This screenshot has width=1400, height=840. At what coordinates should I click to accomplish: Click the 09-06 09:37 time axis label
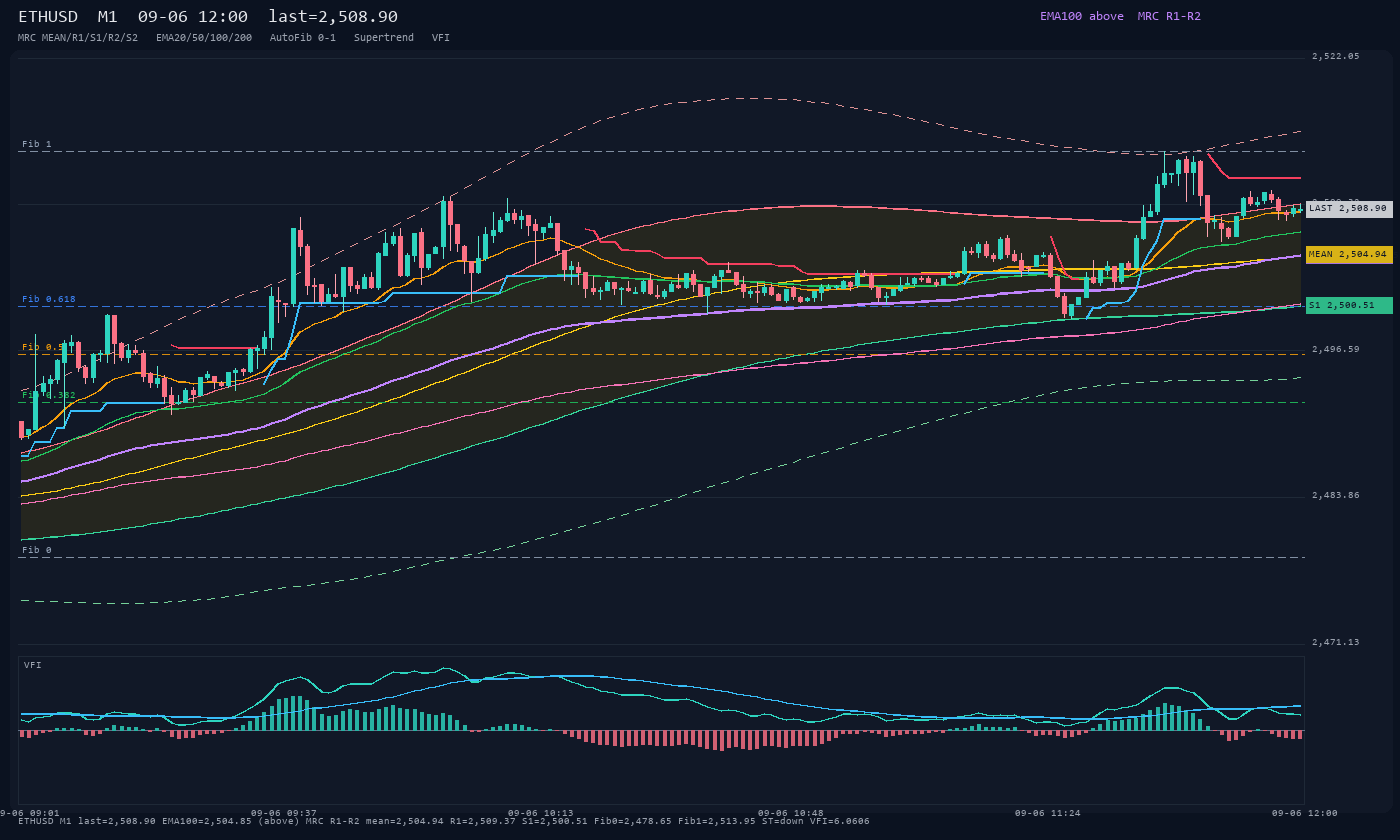[284, 813]
